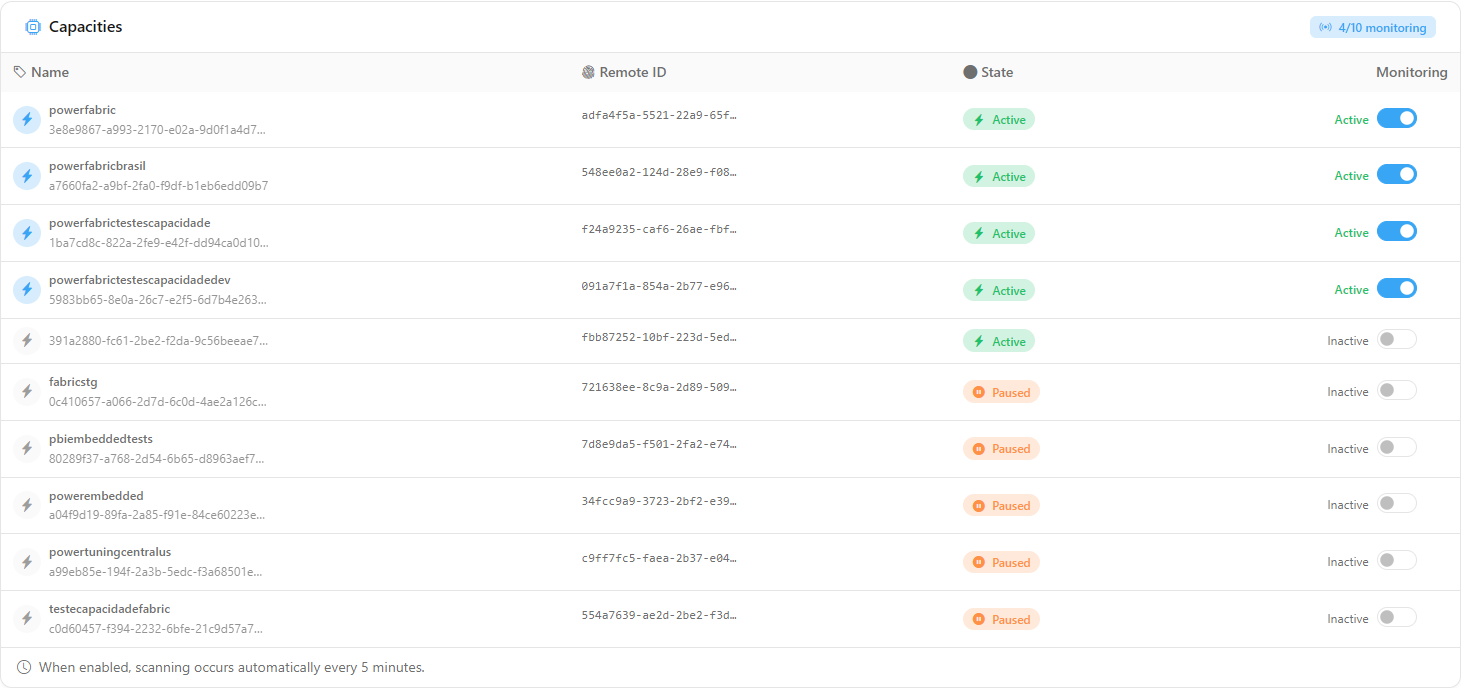Screen dimensions: 1461x688
Task: Click the grey lightning icon beside powerembedded
Action: click(27, 506)
